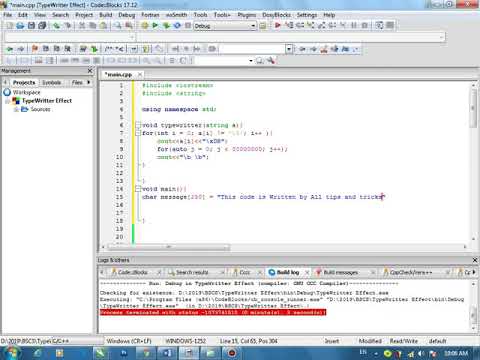The image size is (480, 360).
Task: Click the Copy toolbar icon
Action: [93, 25]
